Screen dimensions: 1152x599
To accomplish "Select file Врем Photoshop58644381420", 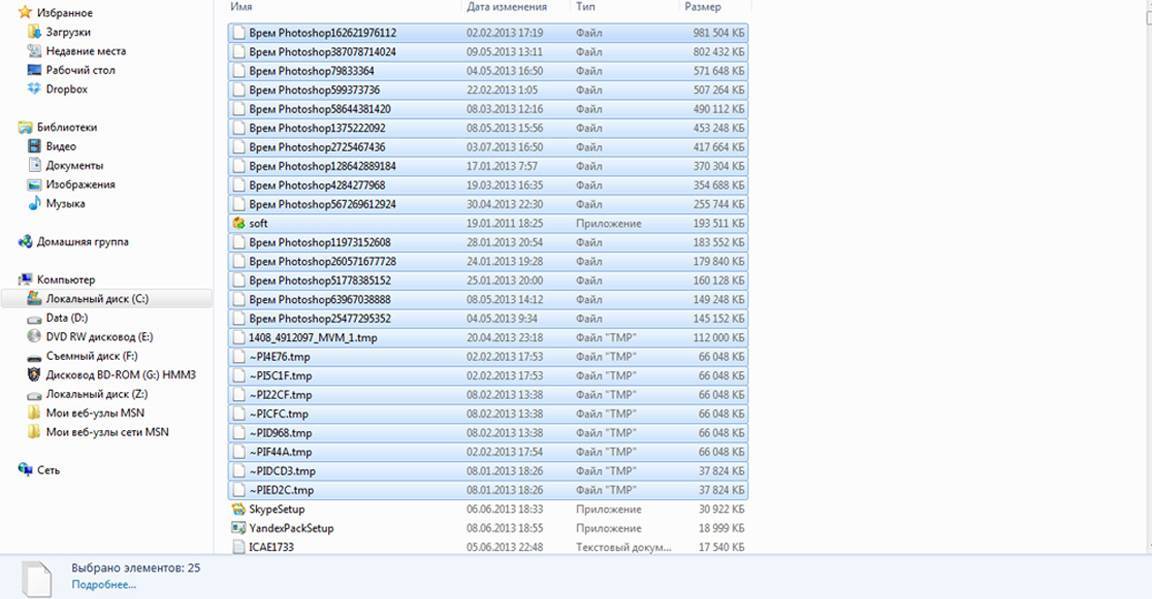I will (x=488, y=109).
